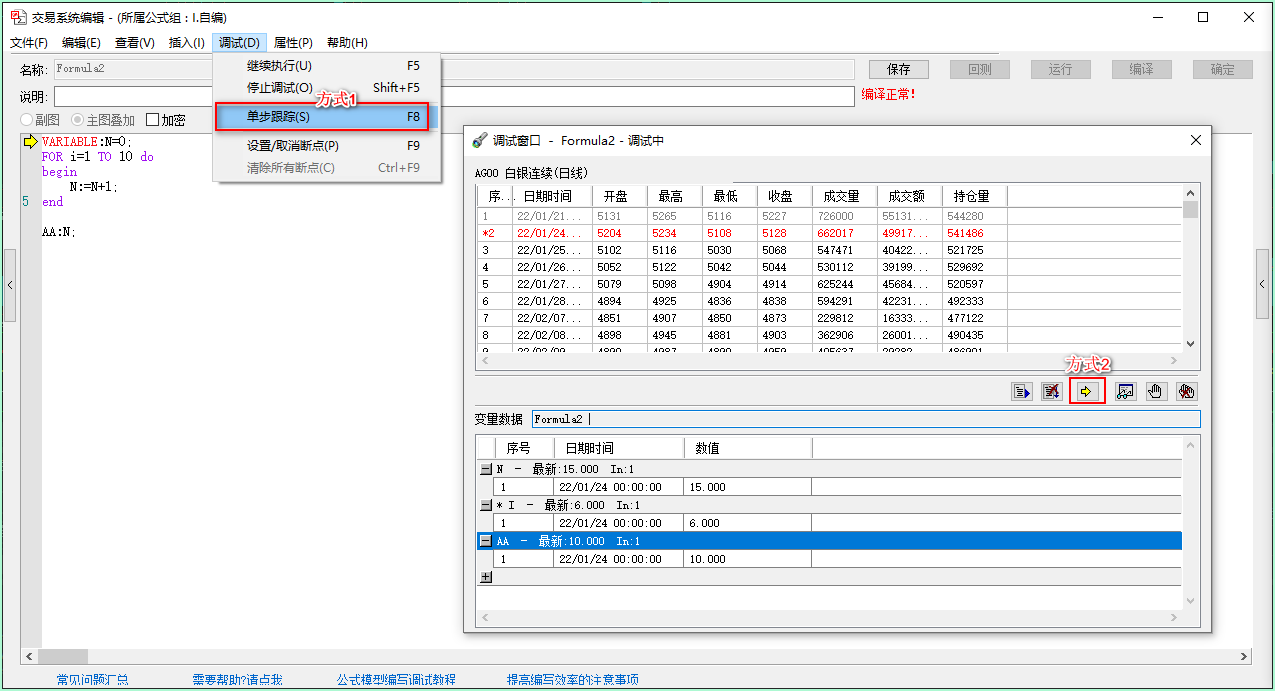This screenshot has height=691, width=1275.
Task: Choose 单步跟踪(S) from debug menu
Action: point(322,117)
